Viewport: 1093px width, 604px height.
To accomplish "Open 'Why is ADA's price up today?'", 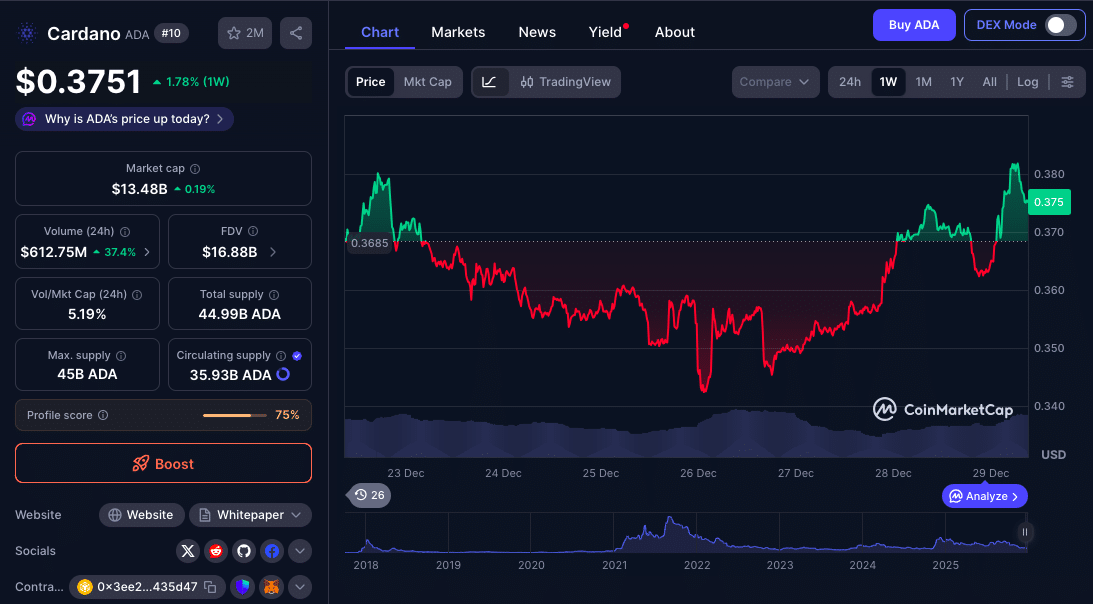I will 125,119.
